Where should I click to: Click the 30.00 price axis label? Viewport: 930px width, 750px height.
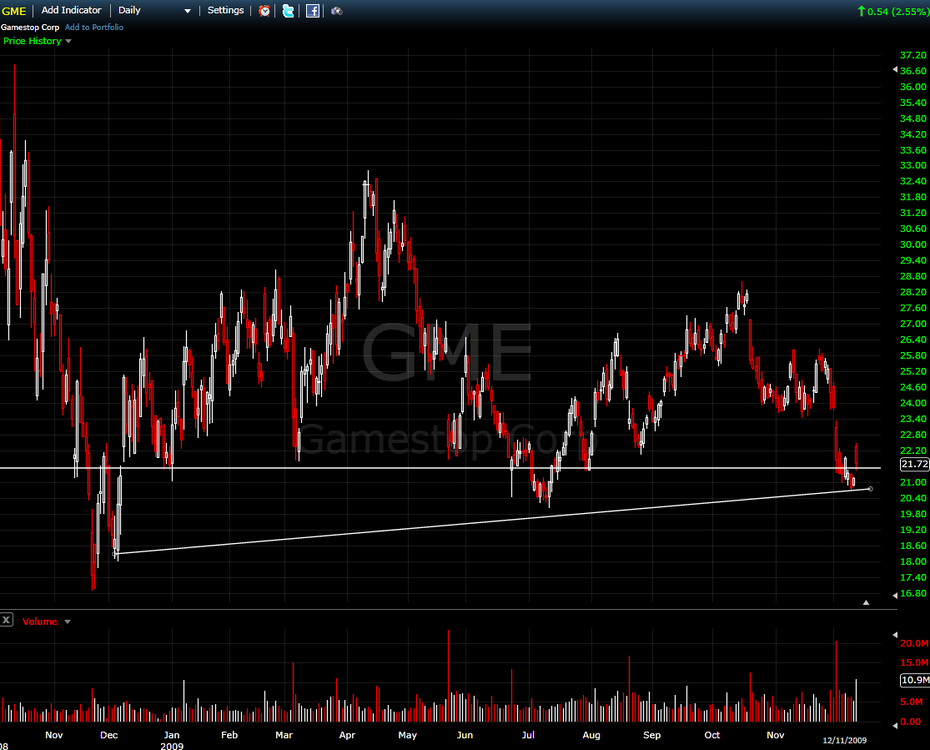coord(913,244)
